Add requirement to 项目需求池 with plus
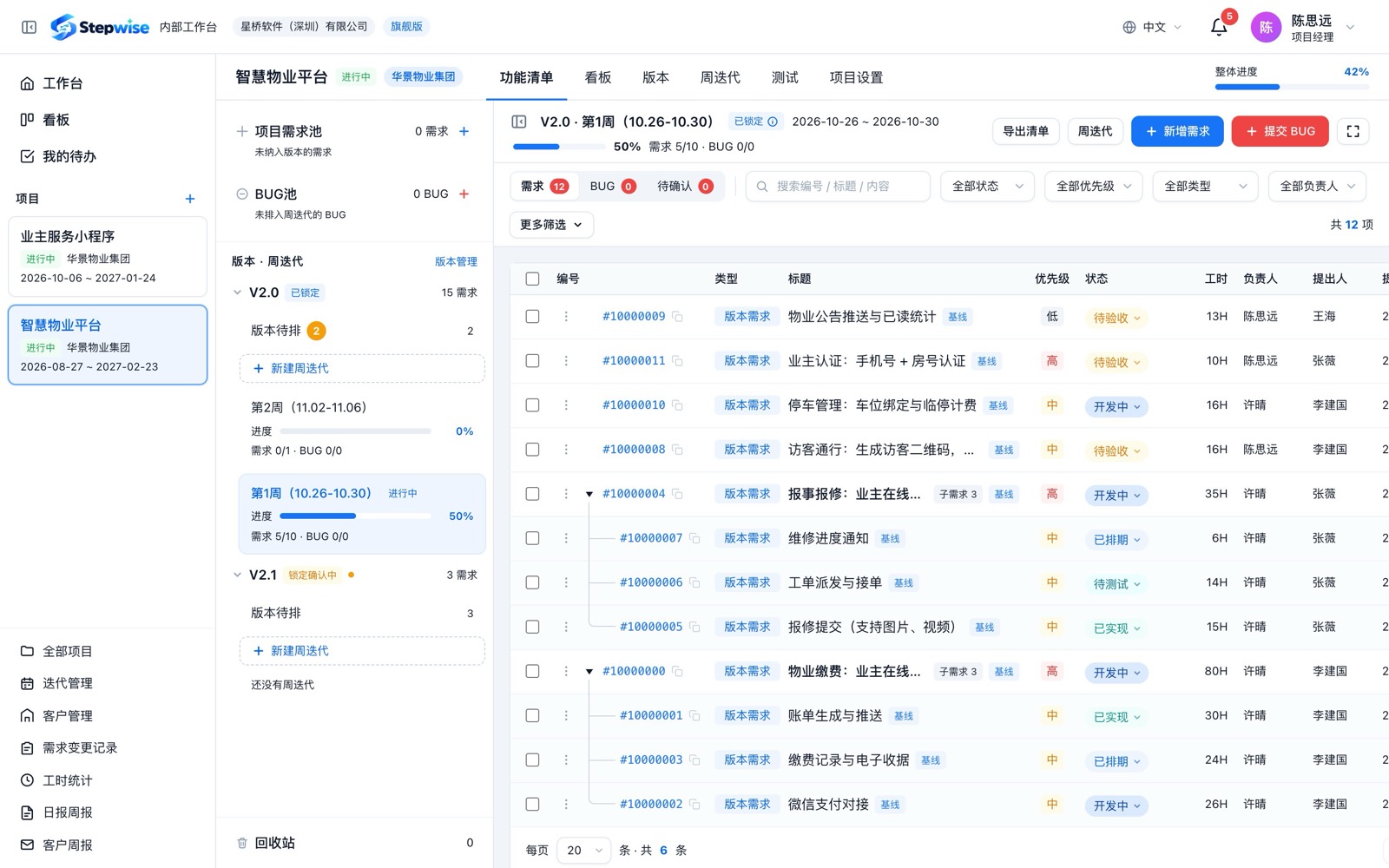Screen dimensions: 1389x868 pyautogui.click(x=464, y=131)
